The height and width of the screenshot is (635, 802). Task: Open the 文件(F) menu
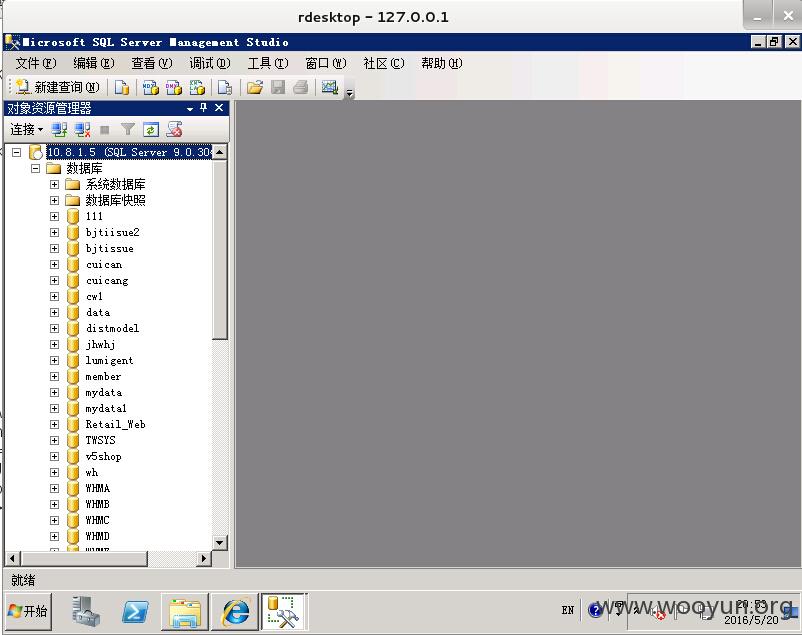[x=35, y=63]
